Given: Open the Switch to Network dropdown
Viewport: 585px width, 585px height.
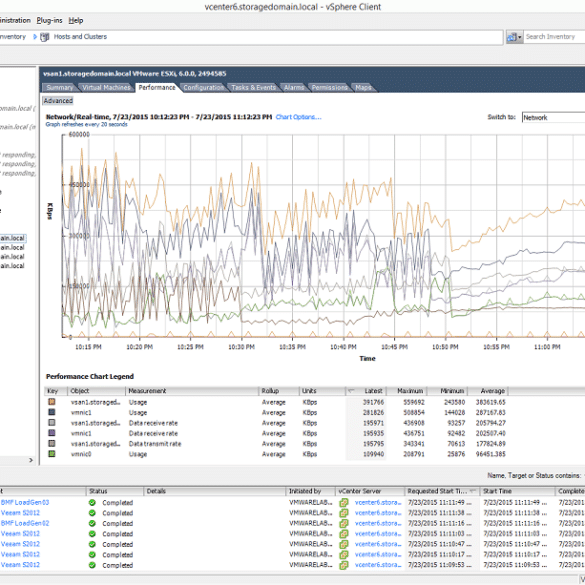Looking at the screenshot, I should click(553, 118).
